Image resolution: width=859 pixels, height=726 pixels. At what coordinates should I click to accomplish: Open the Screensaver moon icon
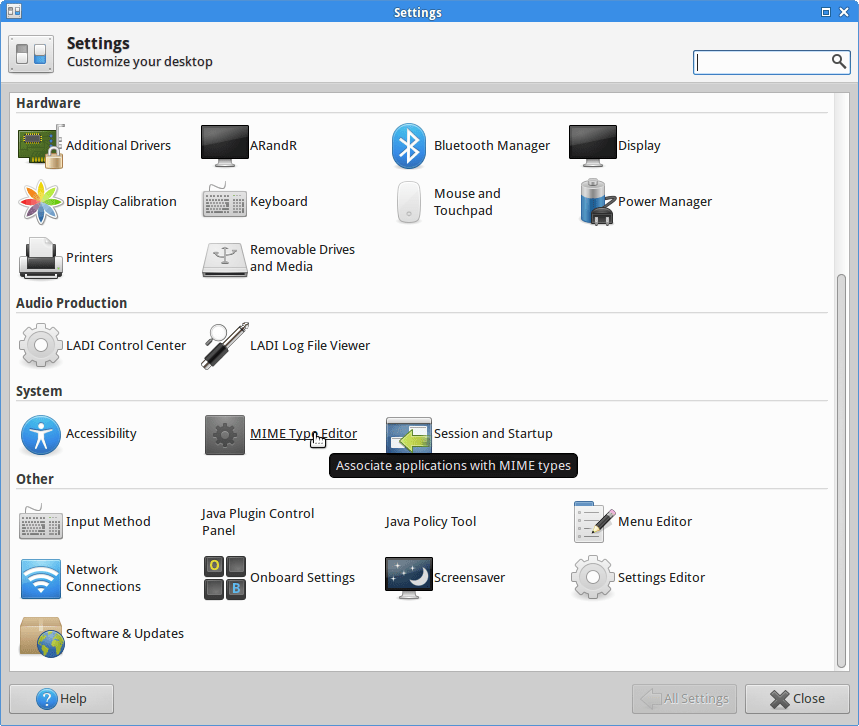[x=409, y=578]
